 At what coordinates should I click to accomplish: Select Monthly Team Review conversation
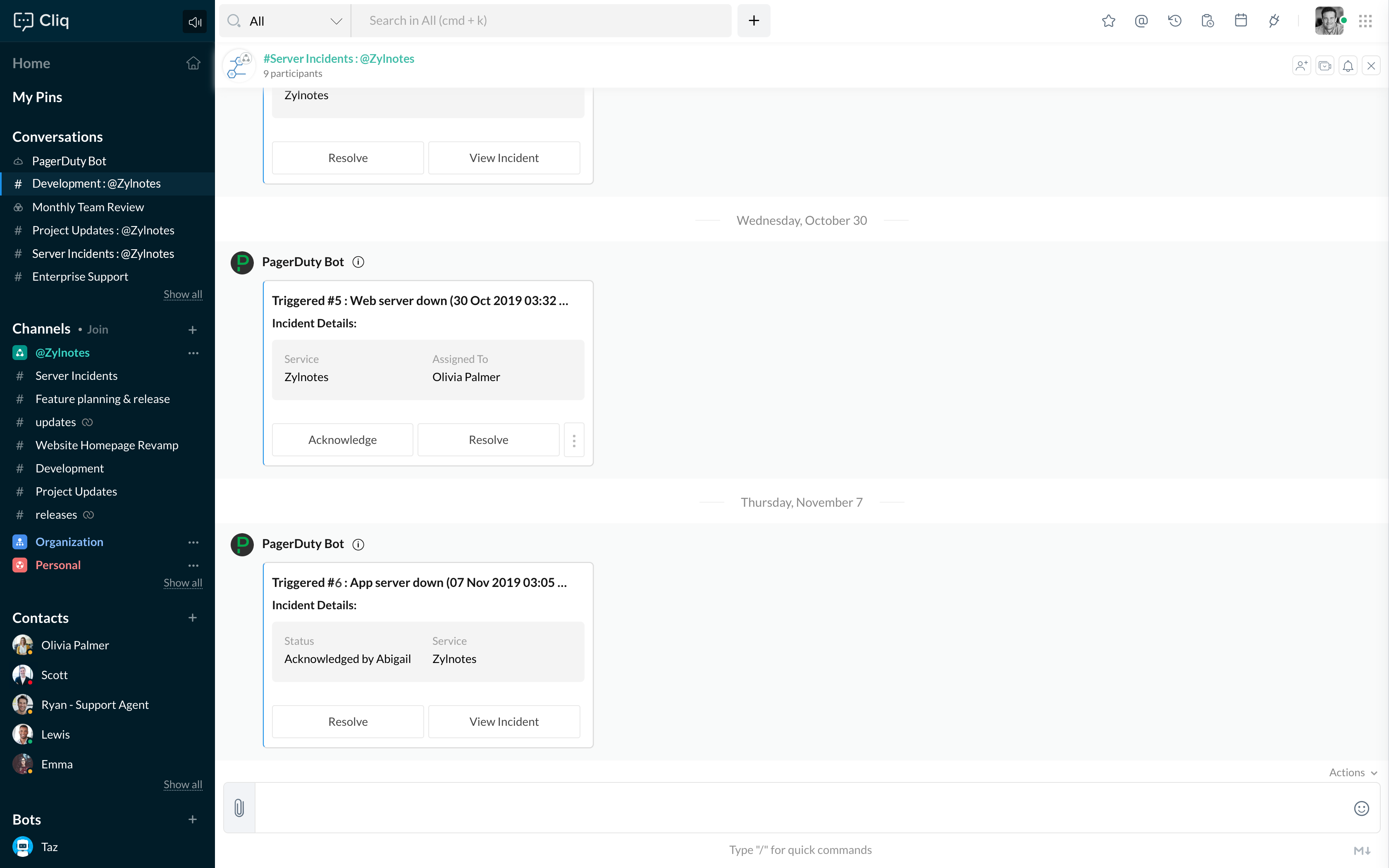pos(88,207)
